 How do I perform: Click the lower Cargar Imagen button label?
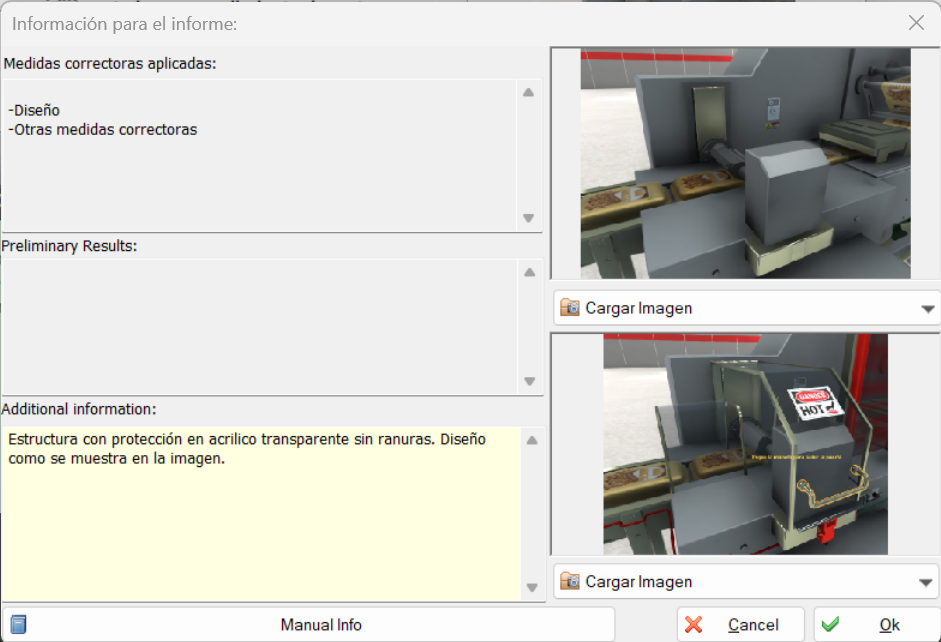(639, 582)
